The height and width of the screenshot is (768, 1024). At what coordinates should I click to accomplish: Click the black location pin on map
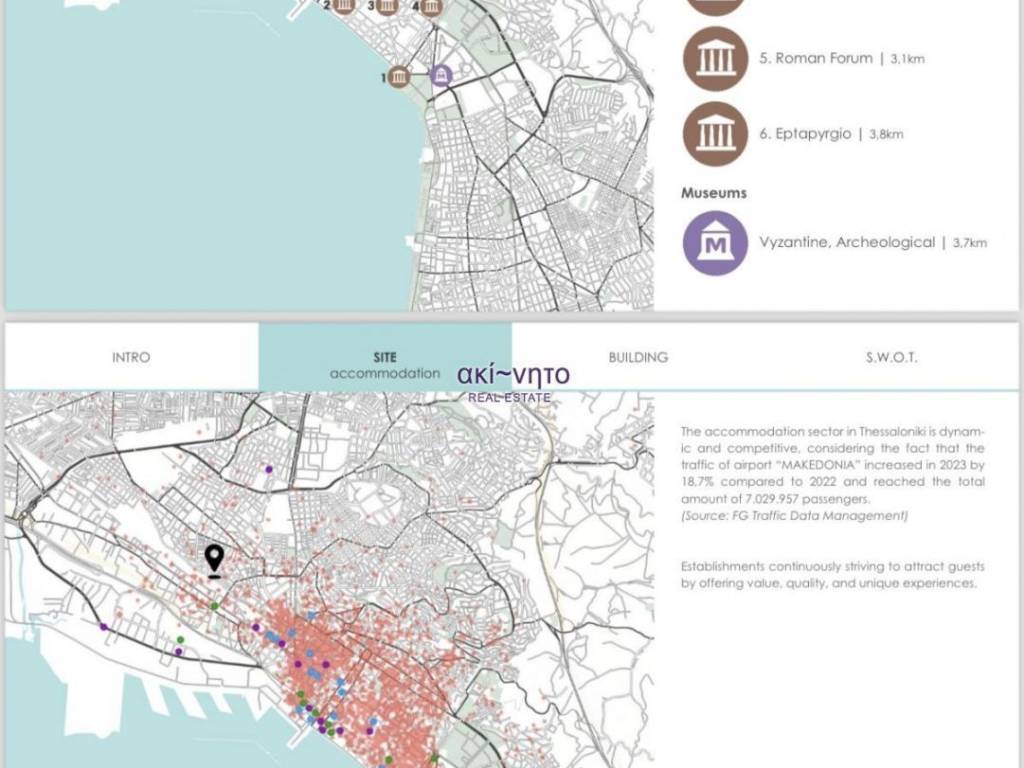click(214, 561)
